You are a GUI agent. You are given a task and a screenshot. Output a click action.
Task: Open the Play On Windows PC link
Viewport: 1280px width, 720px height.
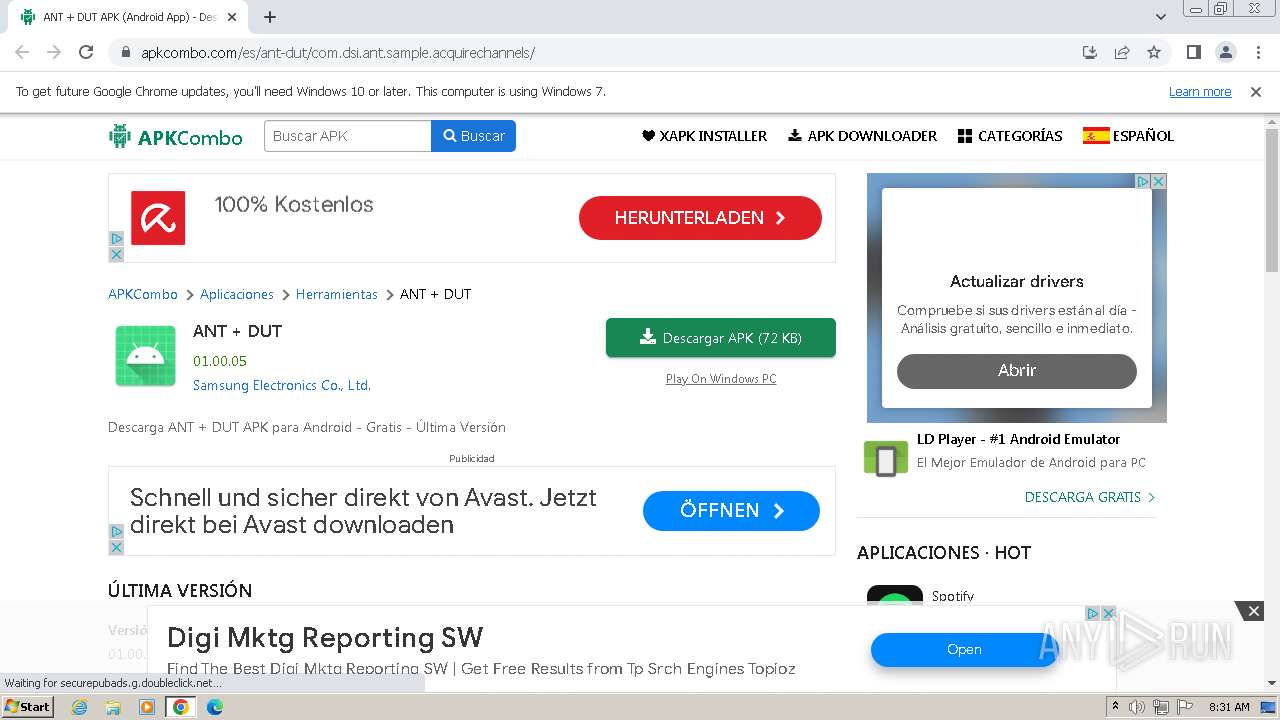[x=721, y=379]
